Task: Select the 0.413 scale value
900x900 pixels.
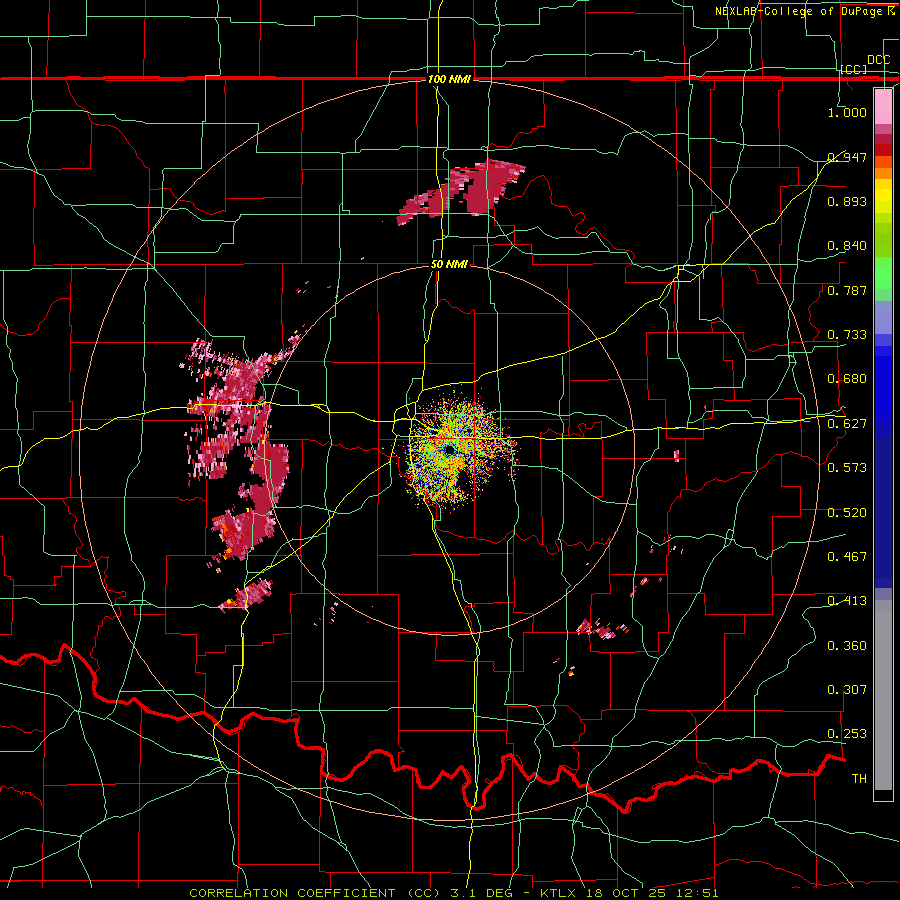Action: click(847, 601)
